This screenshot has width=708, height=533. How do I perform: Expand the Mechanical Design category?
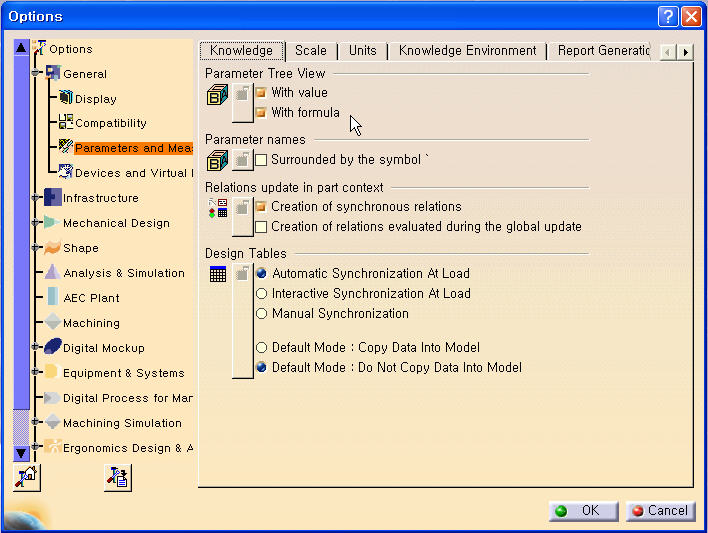tap(36, 223)
